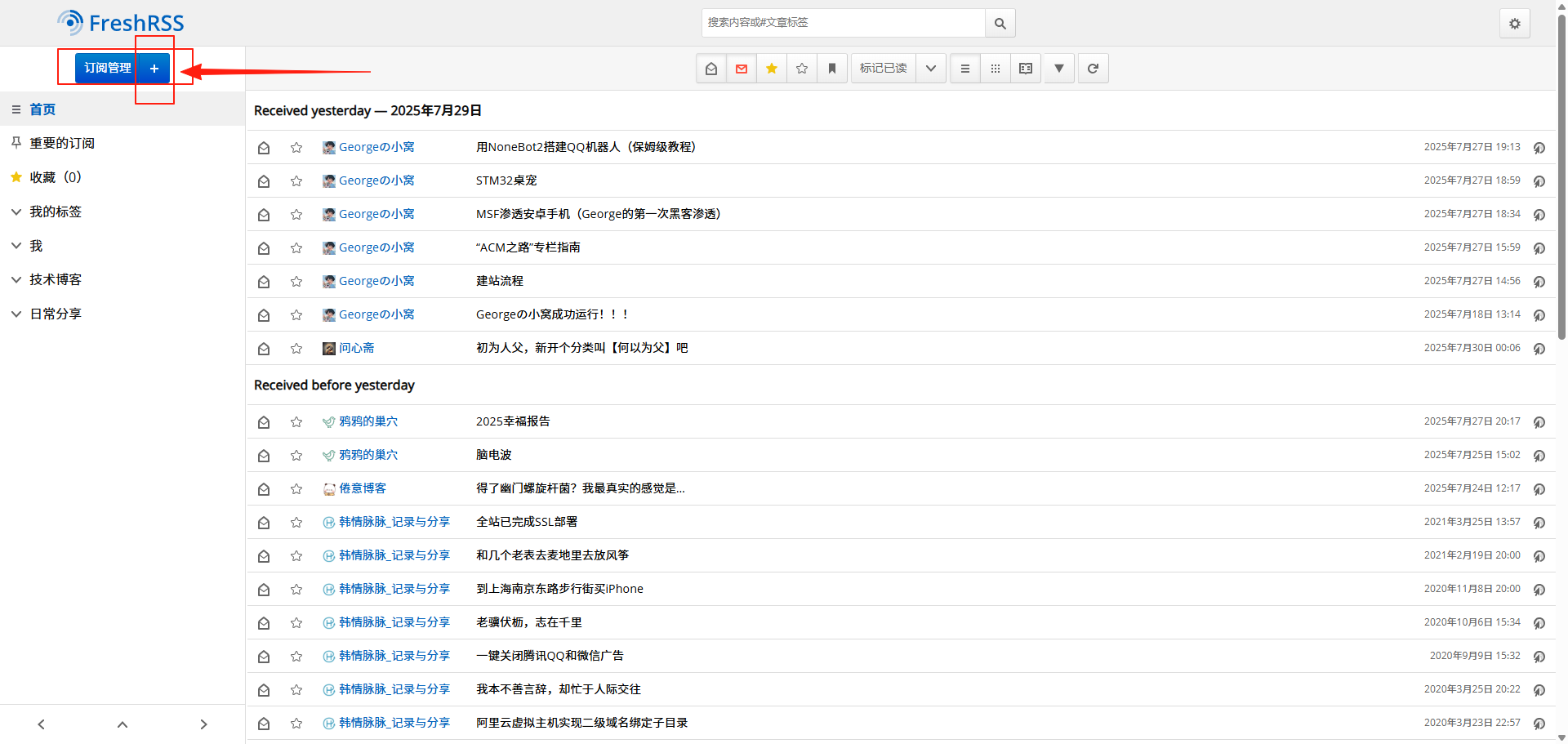Open the bookmark user queries button
This screenshot has height=744, width=1568.
832,69
